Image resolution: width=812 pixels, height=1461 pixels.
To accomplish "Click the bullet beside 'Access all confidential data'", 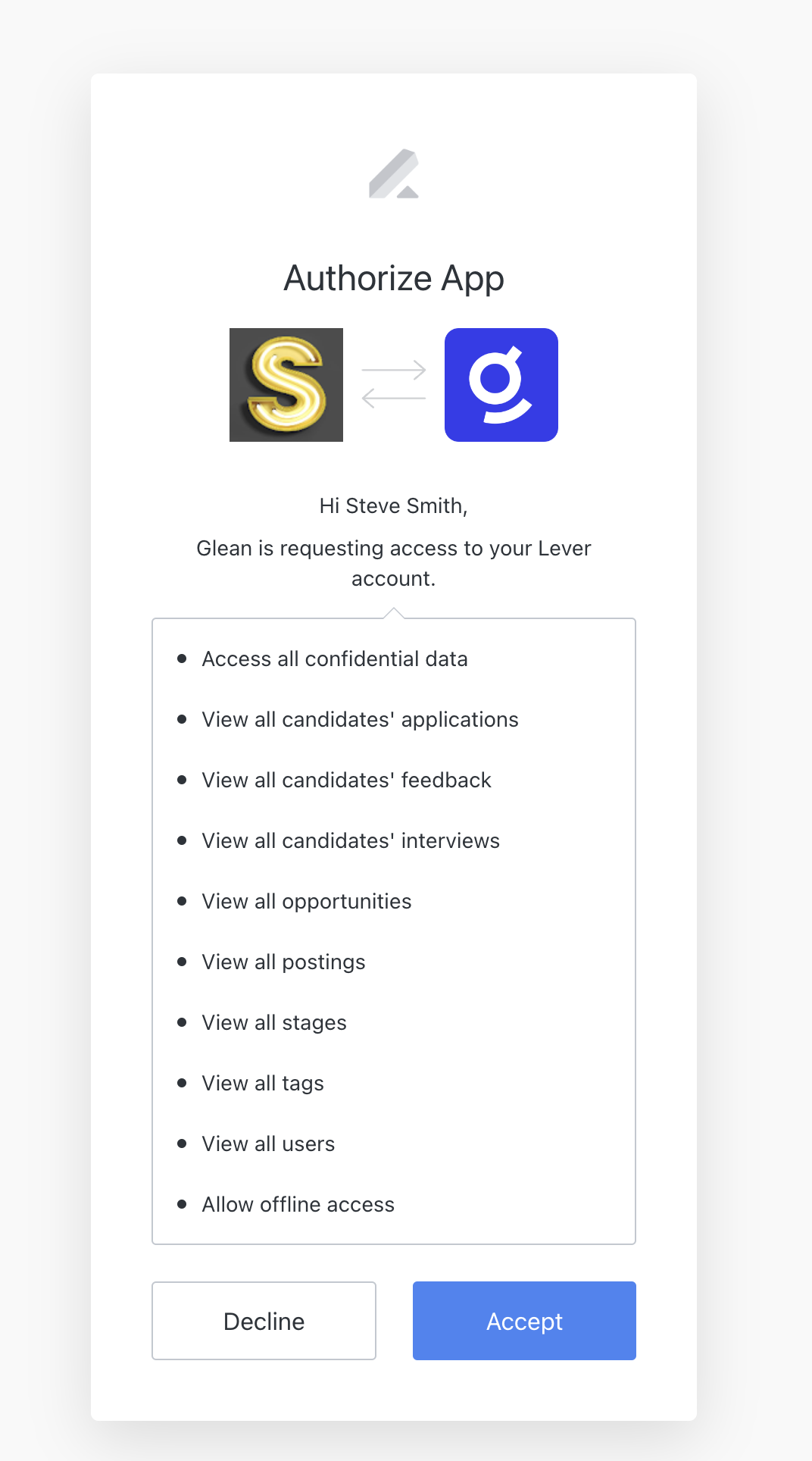I will click(182, 659).
